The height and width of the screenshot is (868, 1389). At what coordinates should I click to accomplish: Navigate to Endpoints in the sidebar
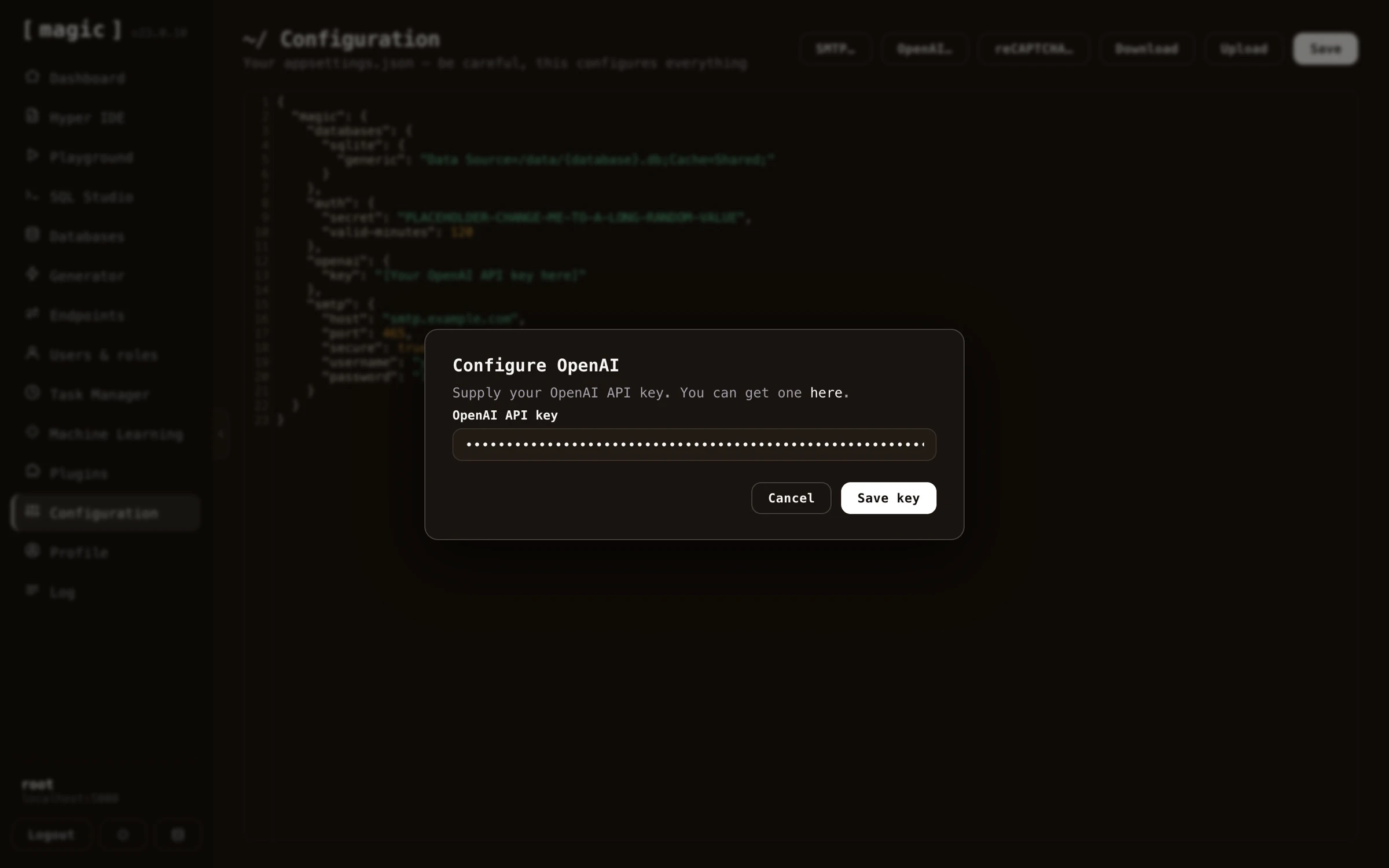[x=105, y=315]
